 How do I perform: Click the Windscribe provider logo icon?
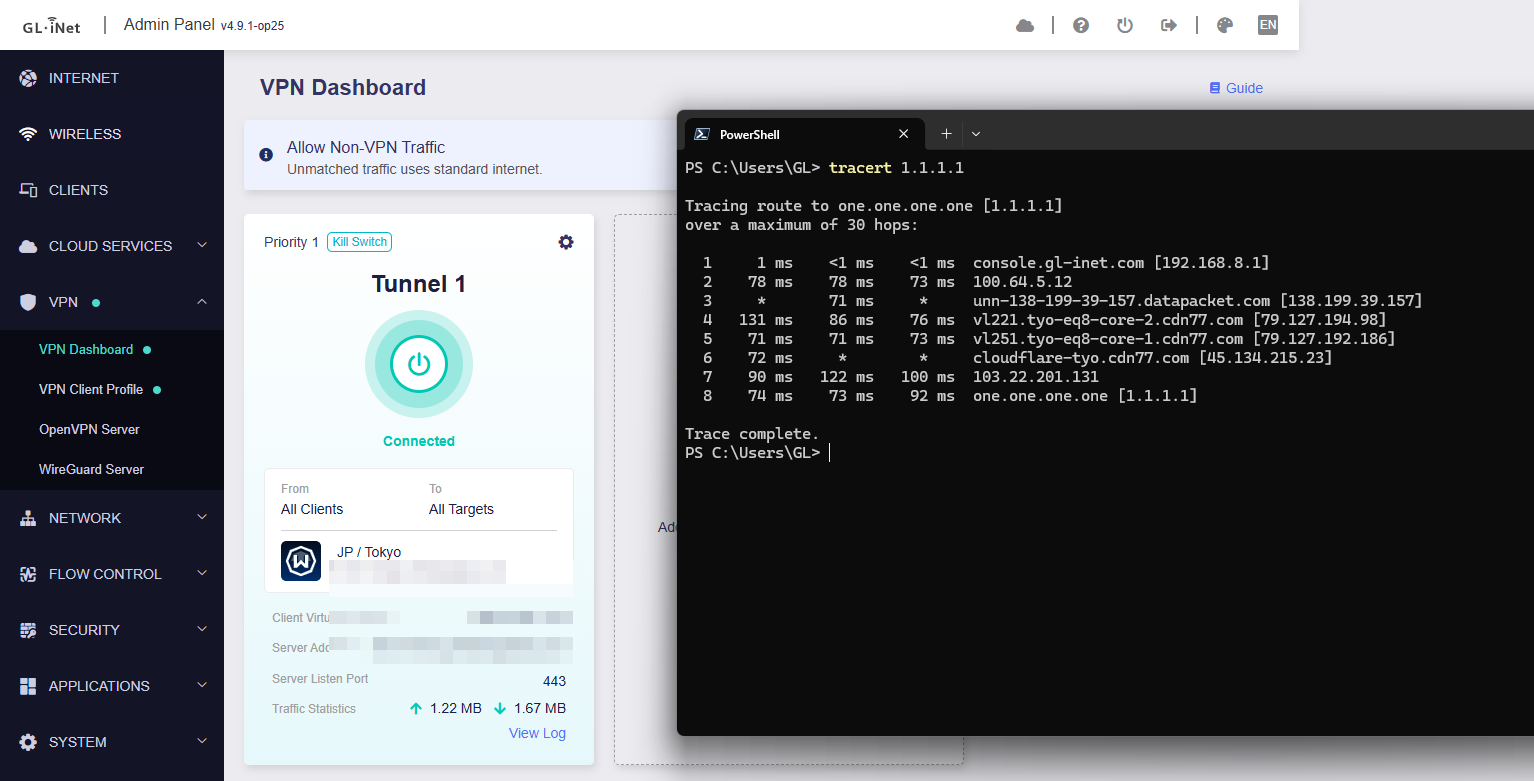point(301,561)
